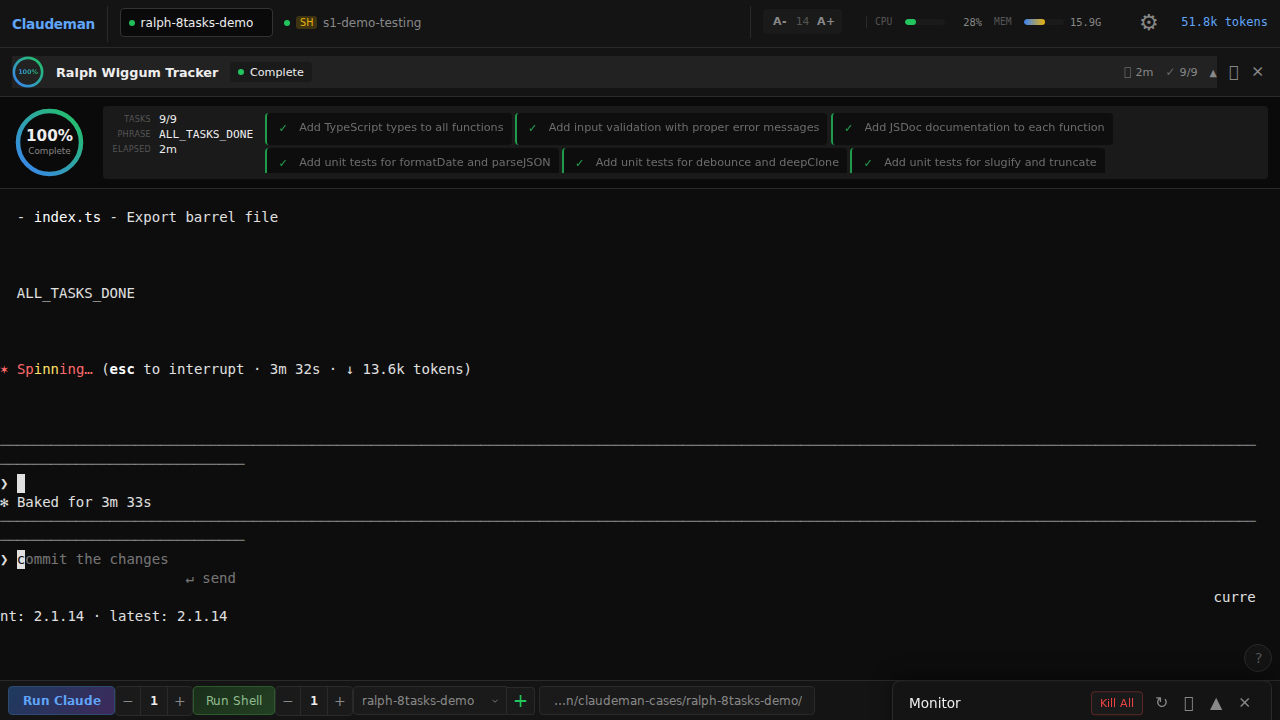Switch to the ralph-8tasks-demo tab
The height and width of the screenshot is (720, 1280).
point(196,22)
